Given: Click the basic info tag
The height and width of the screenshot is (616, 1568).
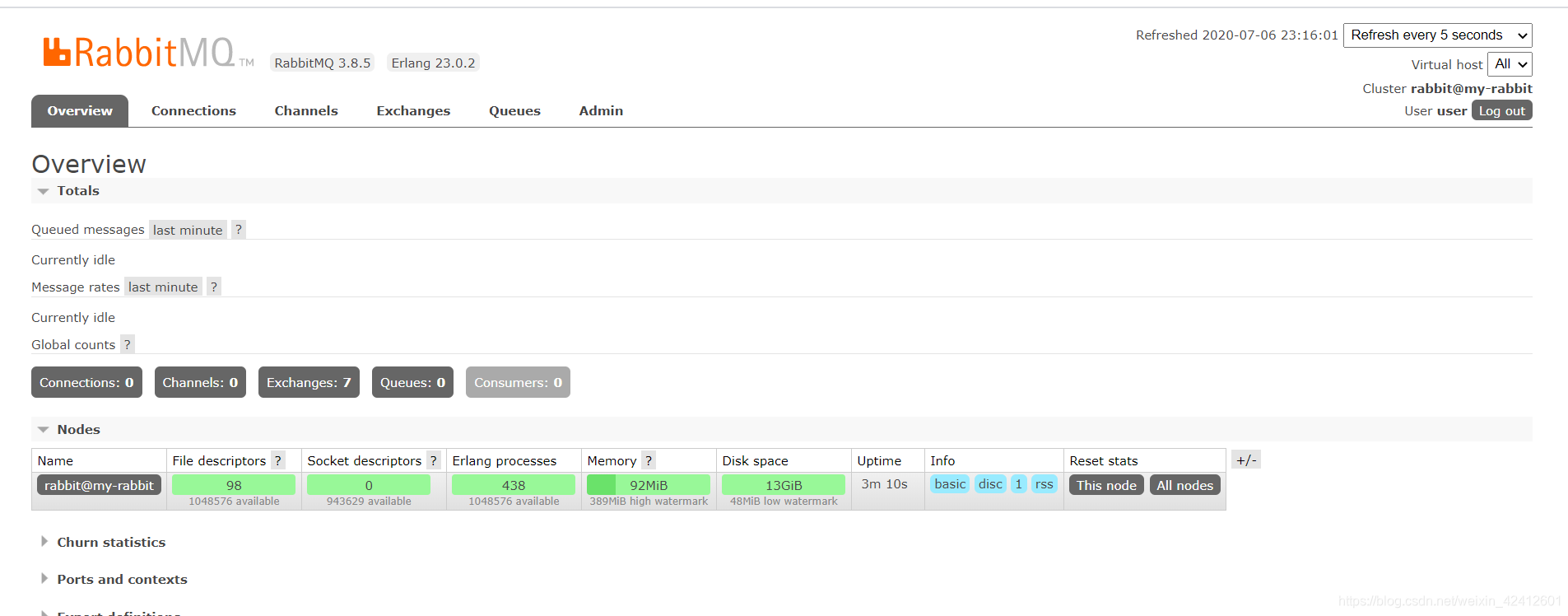Looking at the screenshot, I should [950, 484].
